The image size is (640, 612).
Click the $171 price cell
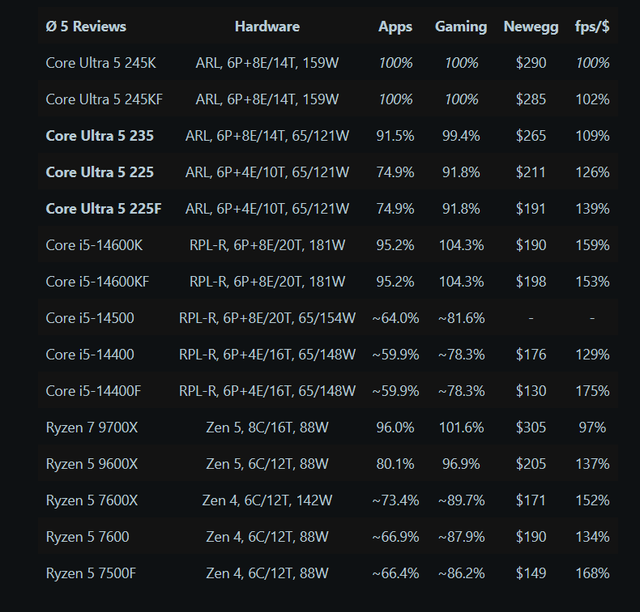531,500
